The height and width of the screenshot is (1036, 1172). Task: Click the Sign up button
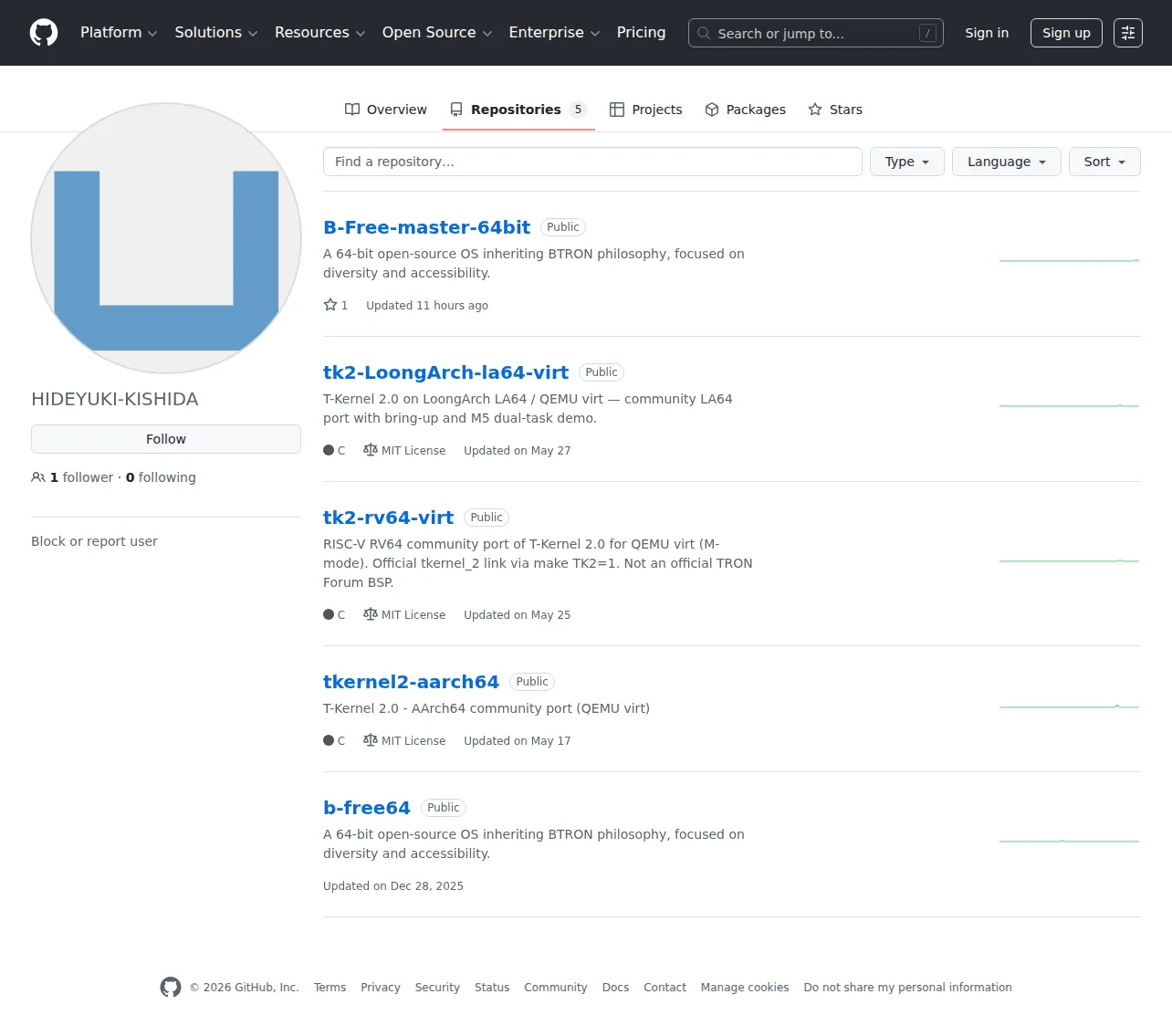[1066, 33]
